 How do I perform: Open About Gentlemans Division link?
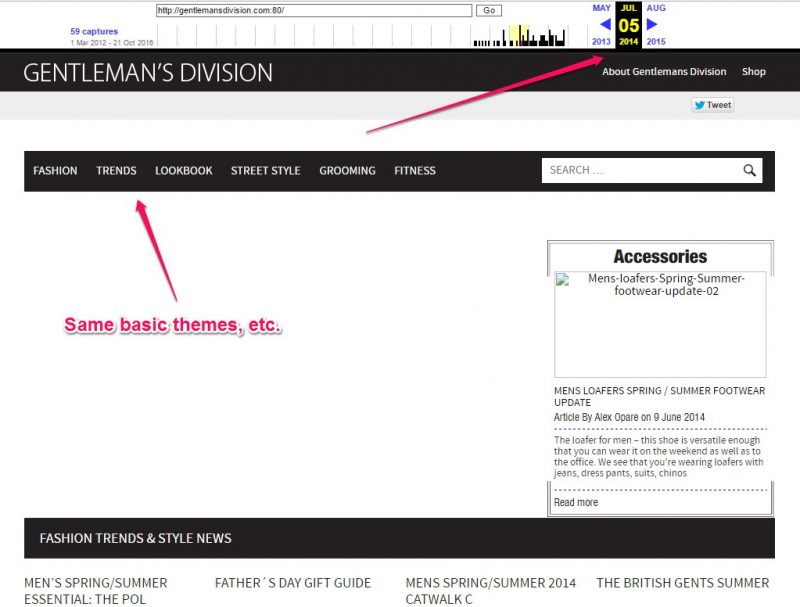point(664,72)
